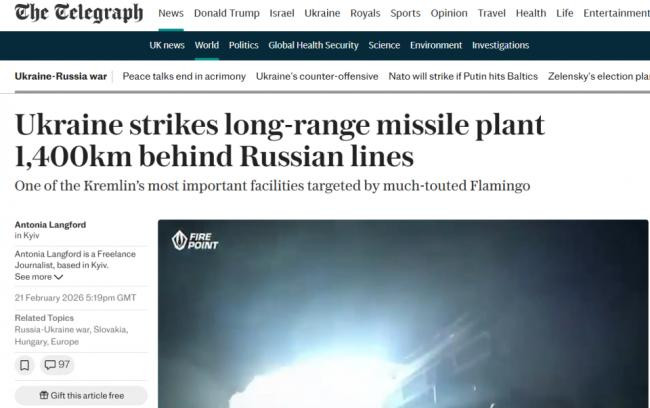Go to the Donald Trump section
The height and width of the screenshot is (408, 650).
coord(227,13)
